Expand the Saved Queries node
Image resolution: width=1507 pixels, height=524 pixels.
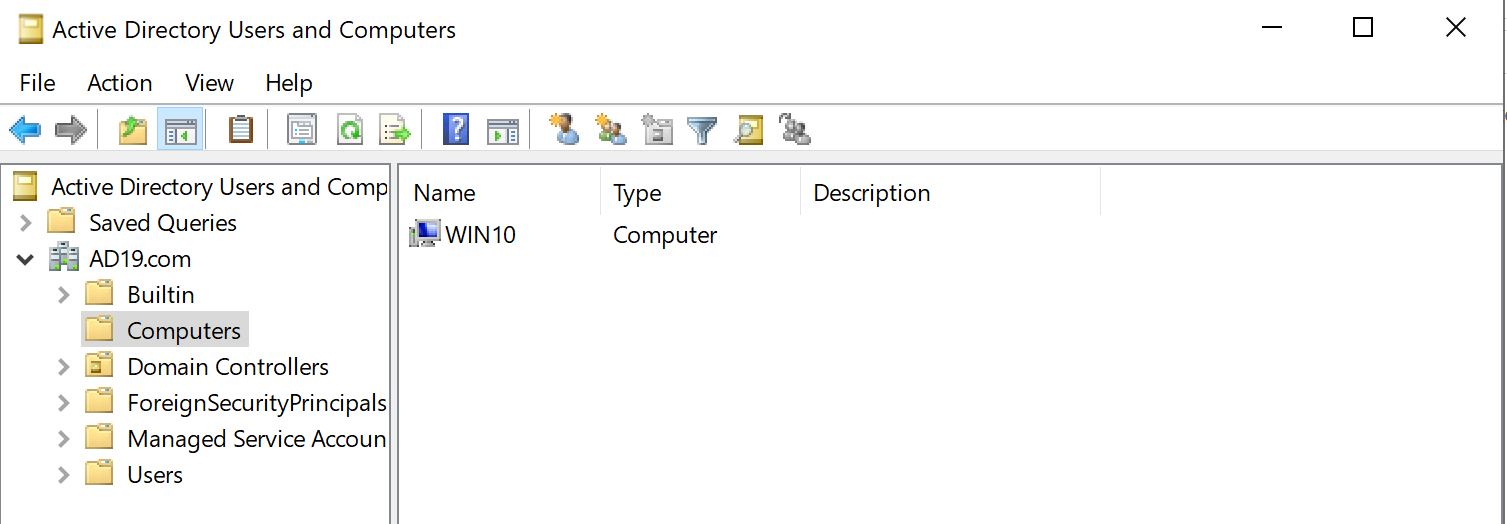26,222
